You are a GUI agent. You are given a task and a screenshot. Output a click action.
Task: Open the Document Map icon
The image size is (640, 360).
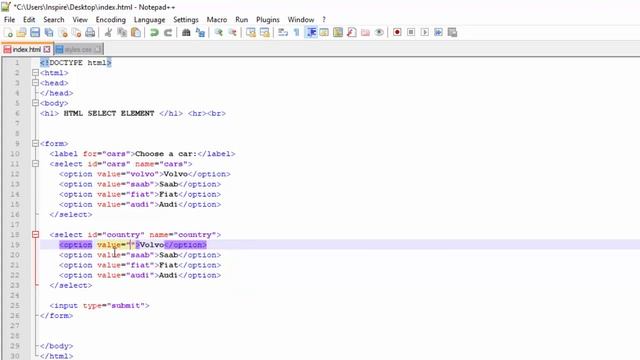click(x=338, y=33)
